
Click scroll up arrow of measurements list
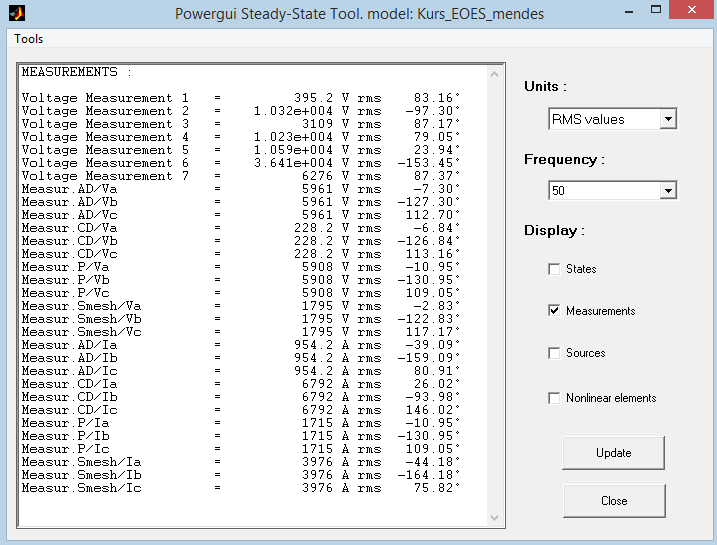[494, 74]
